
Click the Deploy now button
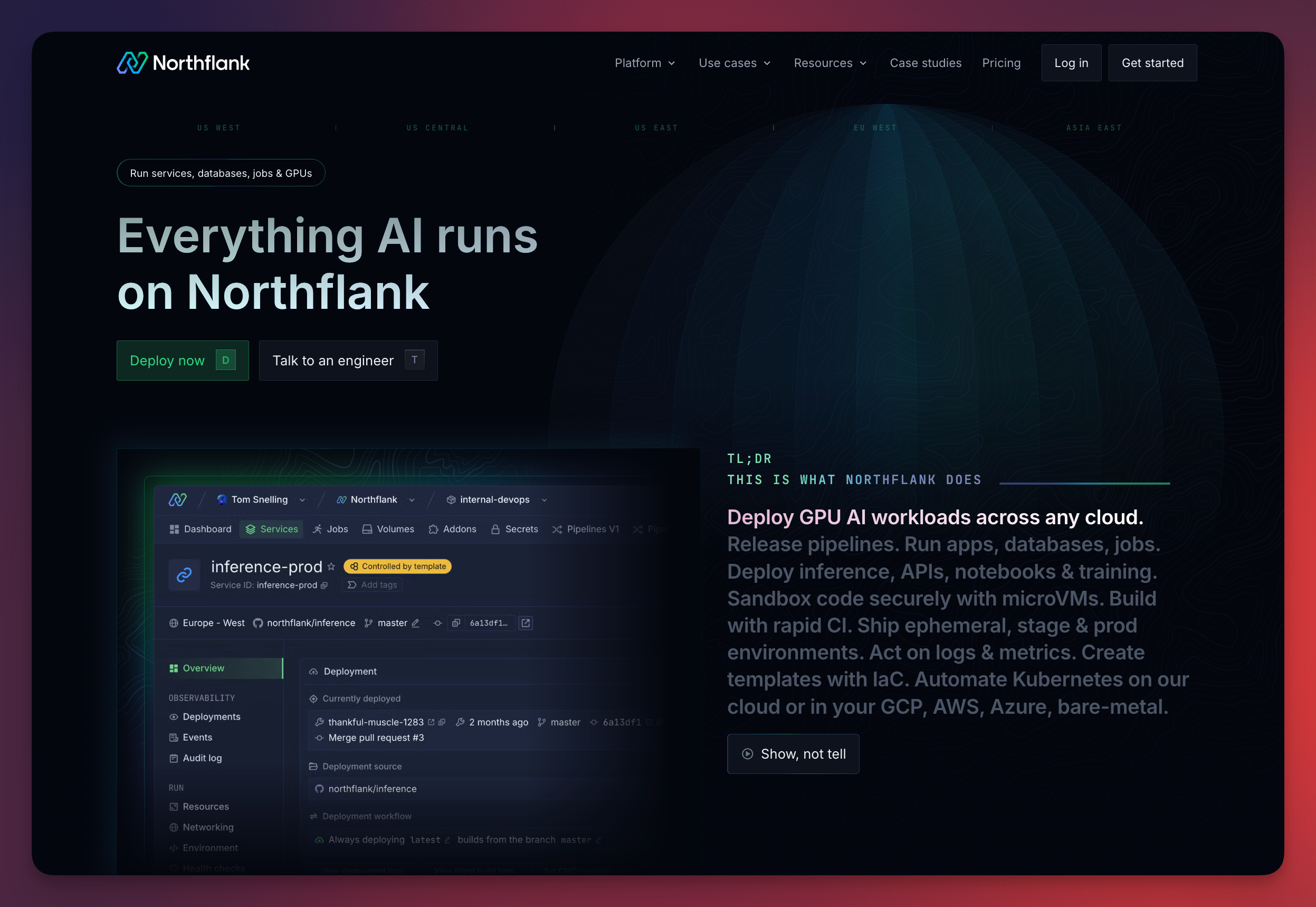183,360
